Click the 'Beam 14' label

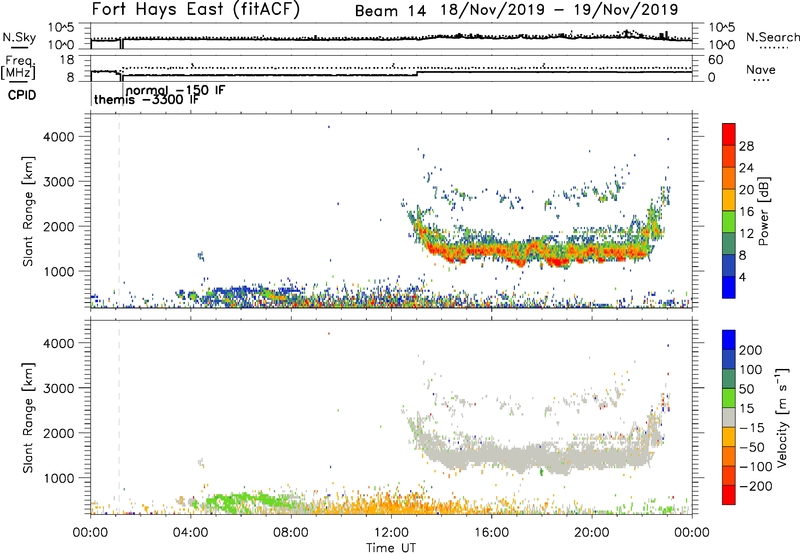tap(390, 11)
